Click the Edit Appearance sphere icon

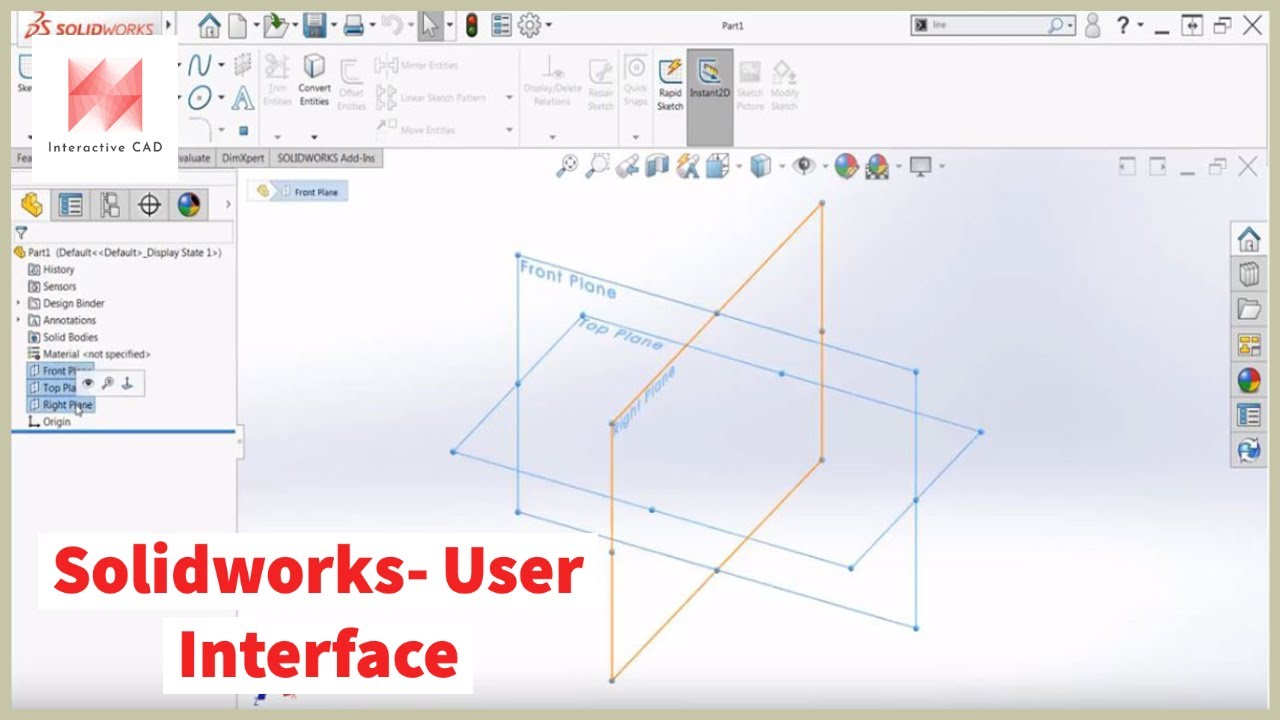[846, 166]
